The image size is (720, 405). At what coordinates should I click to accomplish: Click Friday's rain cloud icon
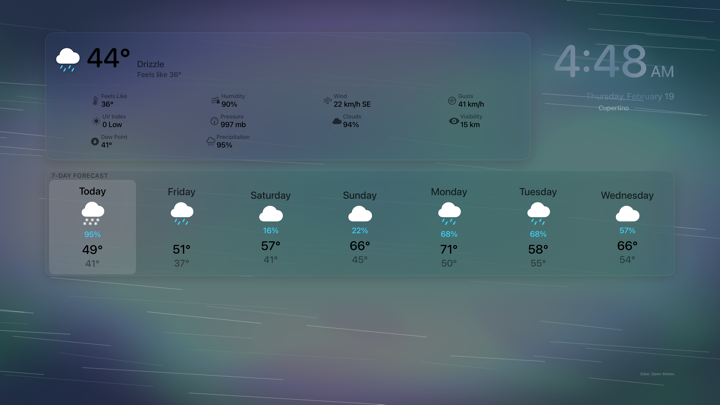click(x=182, y=214)
